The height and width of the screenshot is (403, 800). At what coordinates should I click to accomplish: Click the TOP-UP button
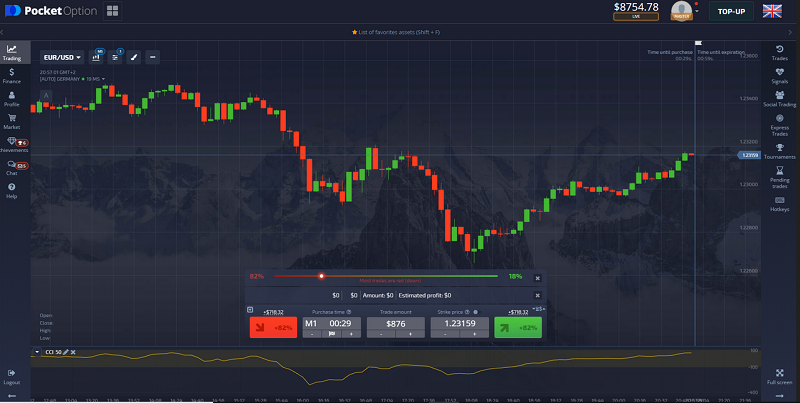click(x=731, y=11)
